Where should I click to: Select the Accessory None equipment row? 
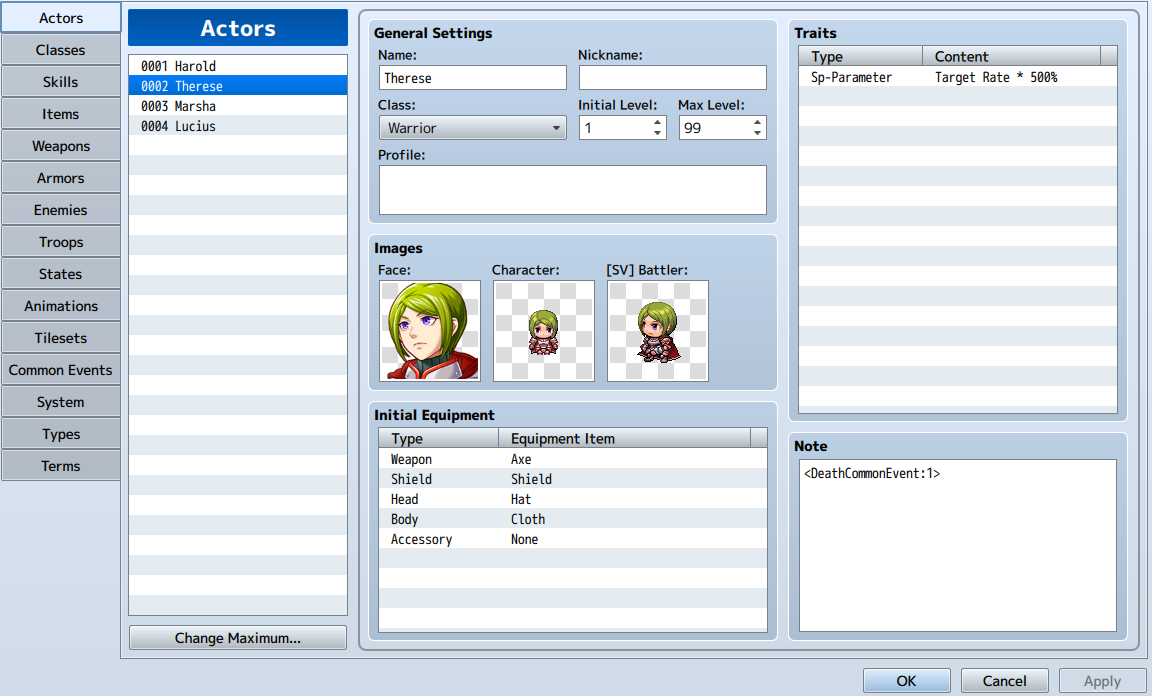coord(572,539)
